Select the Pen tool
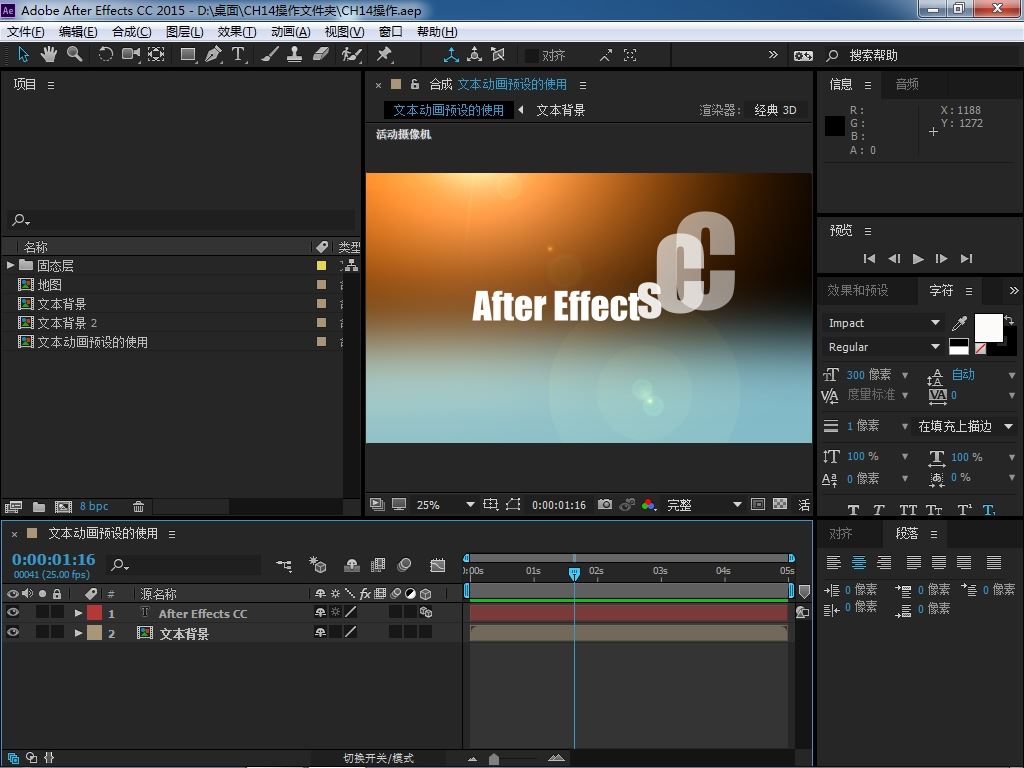Screen dimensions: 1024x768 (213, 54)
